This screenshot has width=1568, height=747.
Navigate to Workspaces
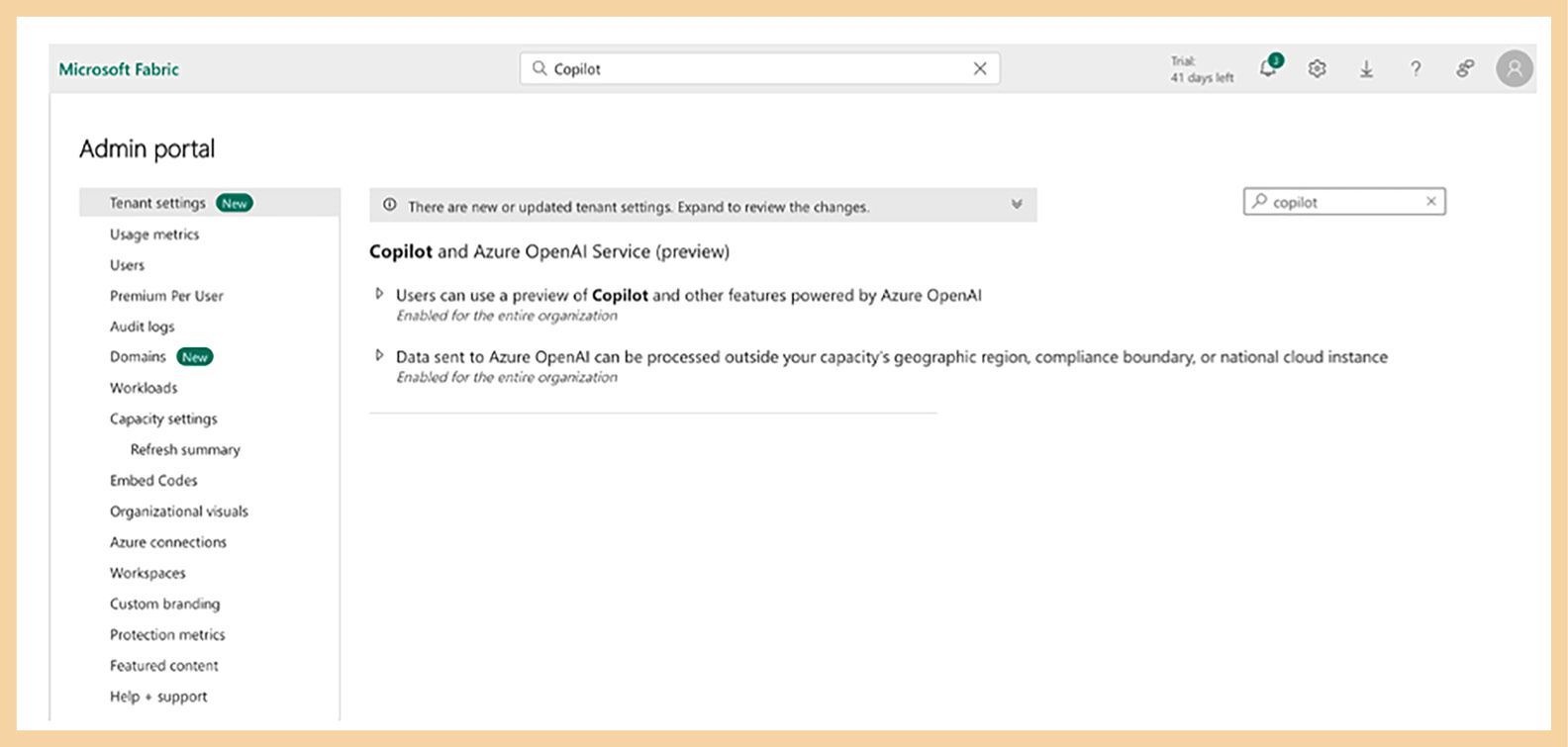click(147, 573)
